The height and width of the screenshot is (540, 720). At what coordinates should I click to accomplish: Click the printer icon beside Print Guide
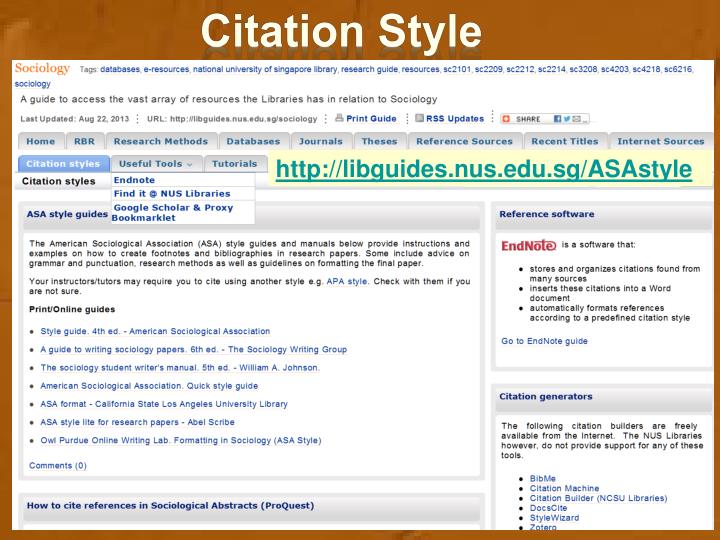pos(339,118)
